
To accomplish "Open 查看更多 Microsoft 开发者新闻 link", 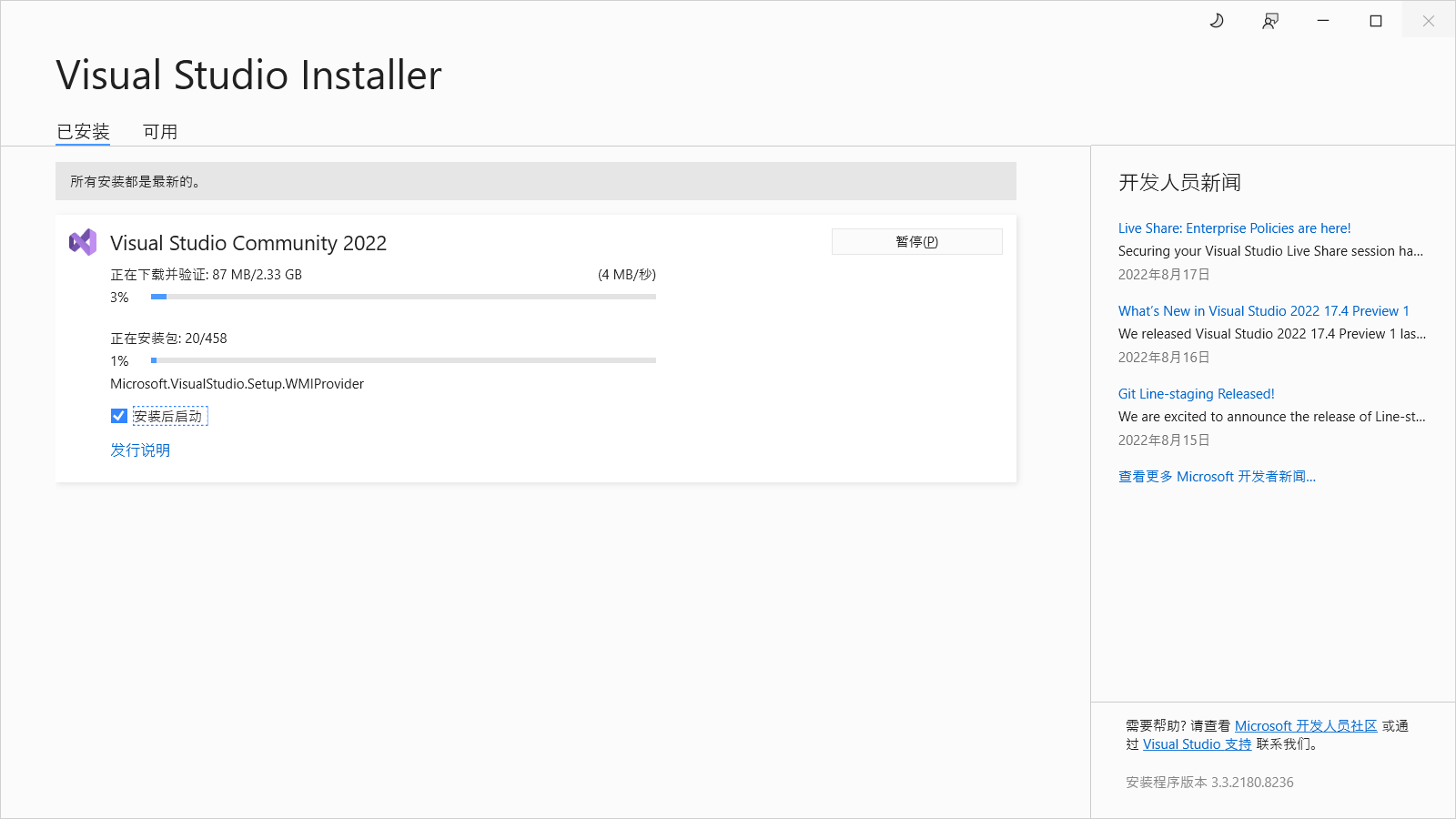I will point(1217,477).
